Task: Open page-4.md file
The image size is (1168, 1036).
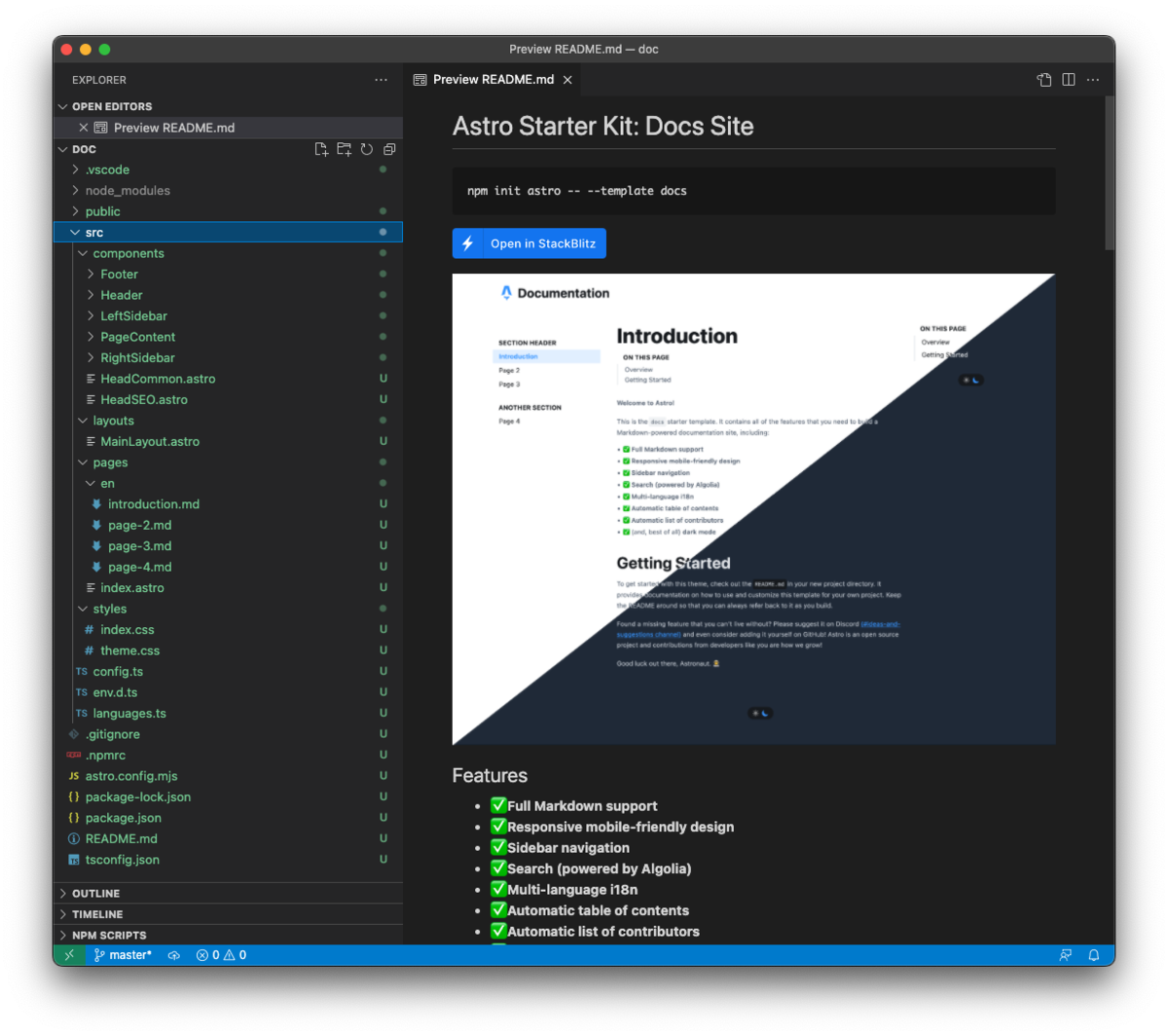Action: click(228, 568)
